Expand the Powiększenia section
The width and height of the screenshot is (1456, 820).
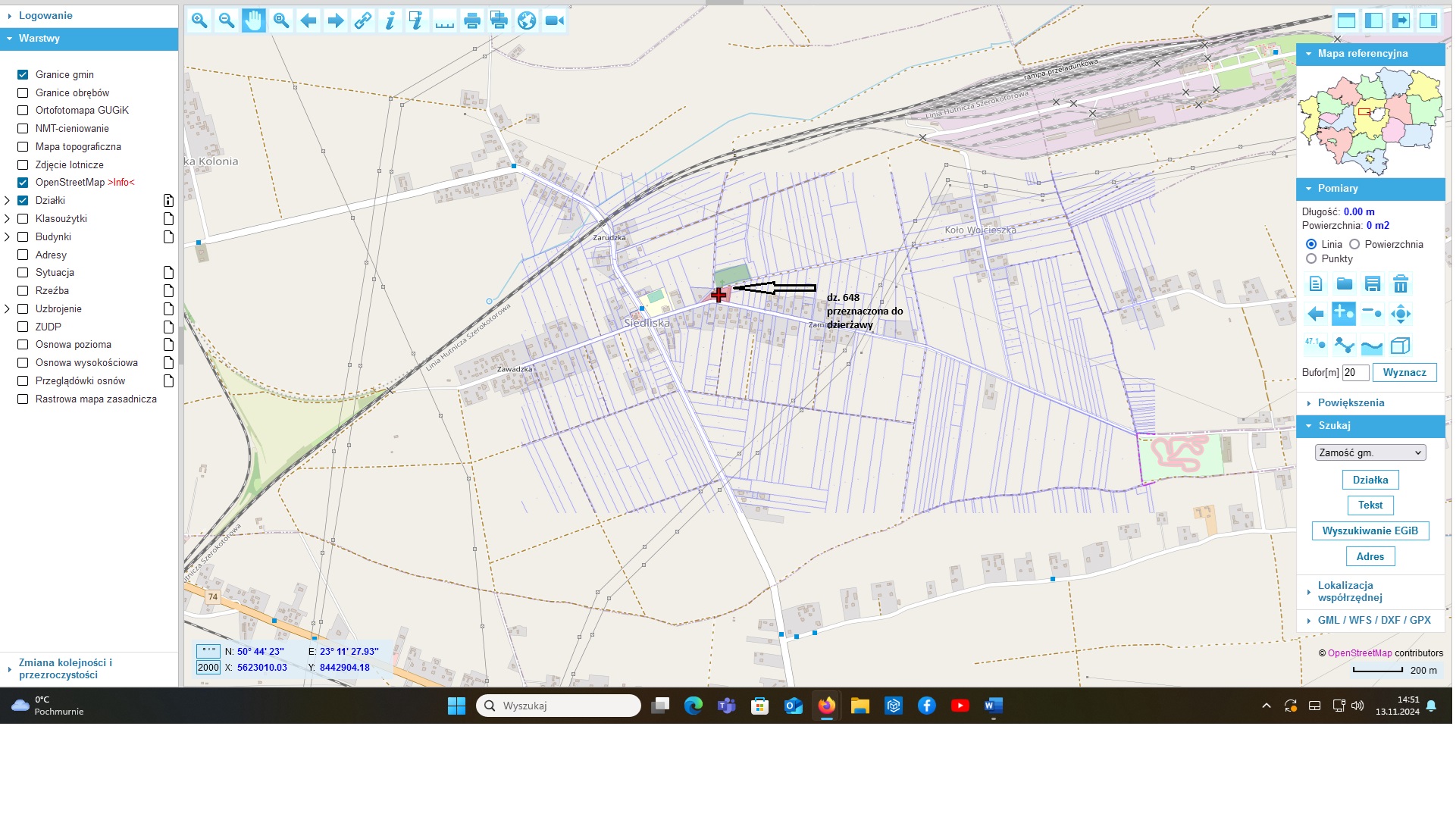click(x=1351, y=403)
